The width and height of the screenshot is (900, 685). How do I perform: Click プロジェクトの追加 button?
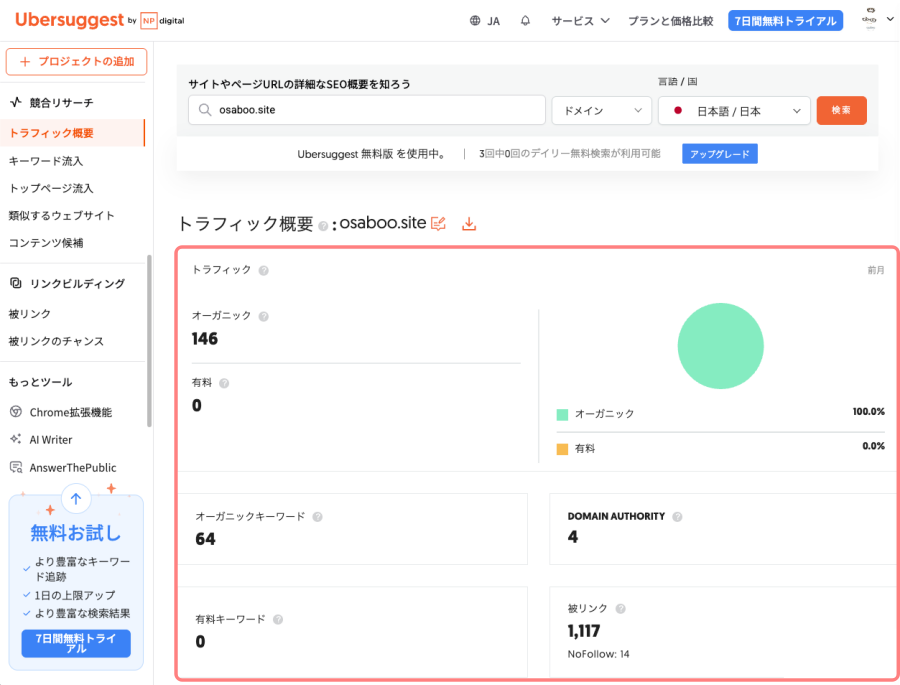point(76,61)
